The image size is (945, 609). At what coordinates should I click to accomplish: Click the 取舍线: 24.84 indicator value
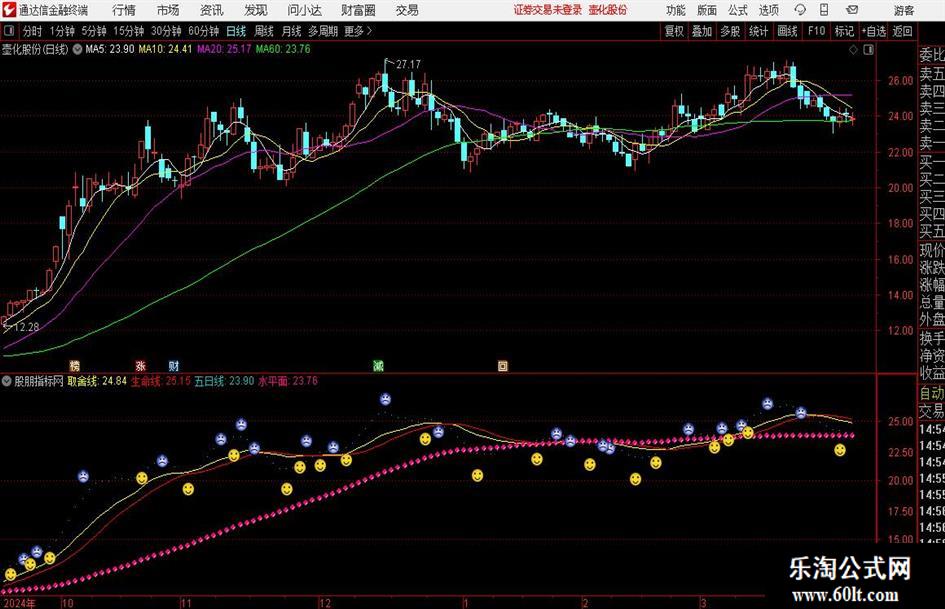(97, 381)
